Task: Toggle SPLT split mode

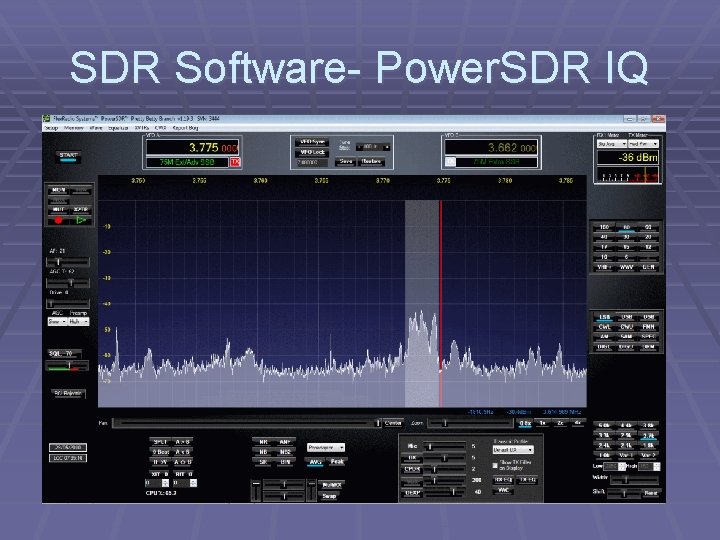Action: [x=160, y=442]
